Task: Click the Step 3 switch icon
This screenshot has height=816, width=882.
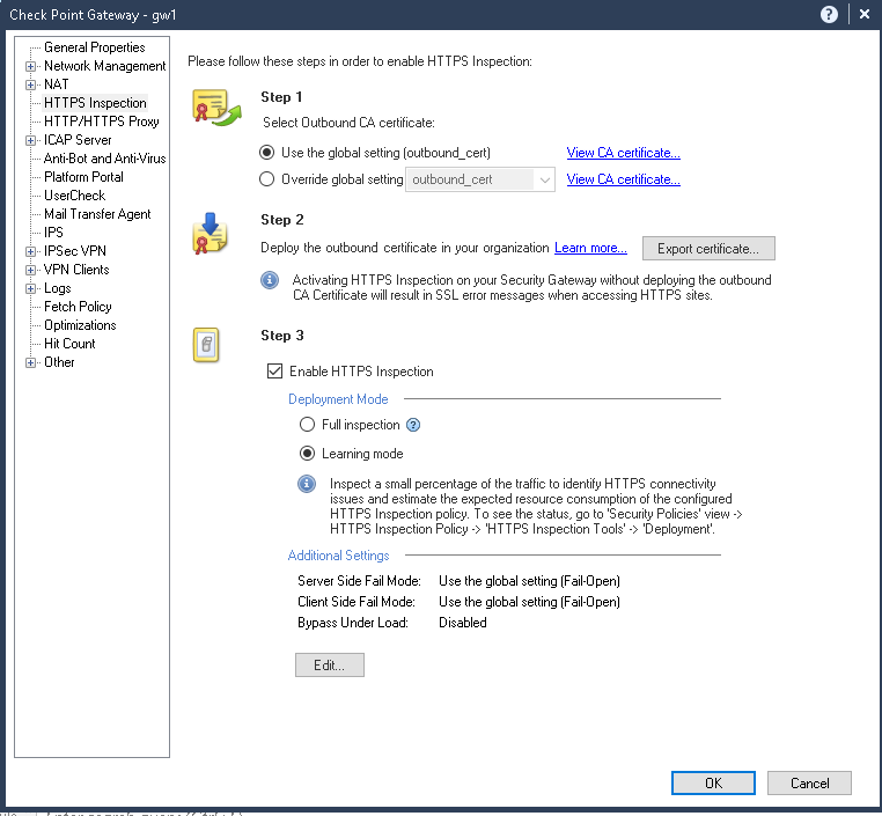Action: [206, 345]
